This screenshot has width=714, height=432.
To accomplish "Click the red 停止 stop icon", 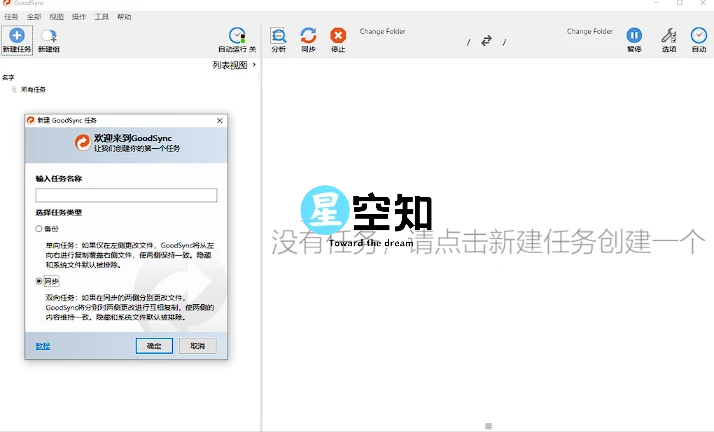I will (x=338, y=36).
